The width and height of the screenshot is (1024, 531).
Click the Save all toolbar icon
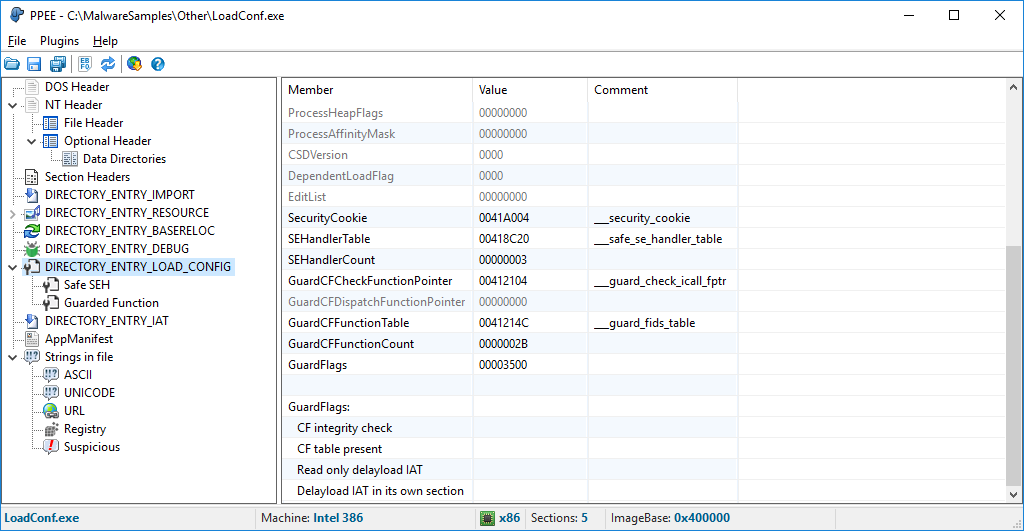57,64
